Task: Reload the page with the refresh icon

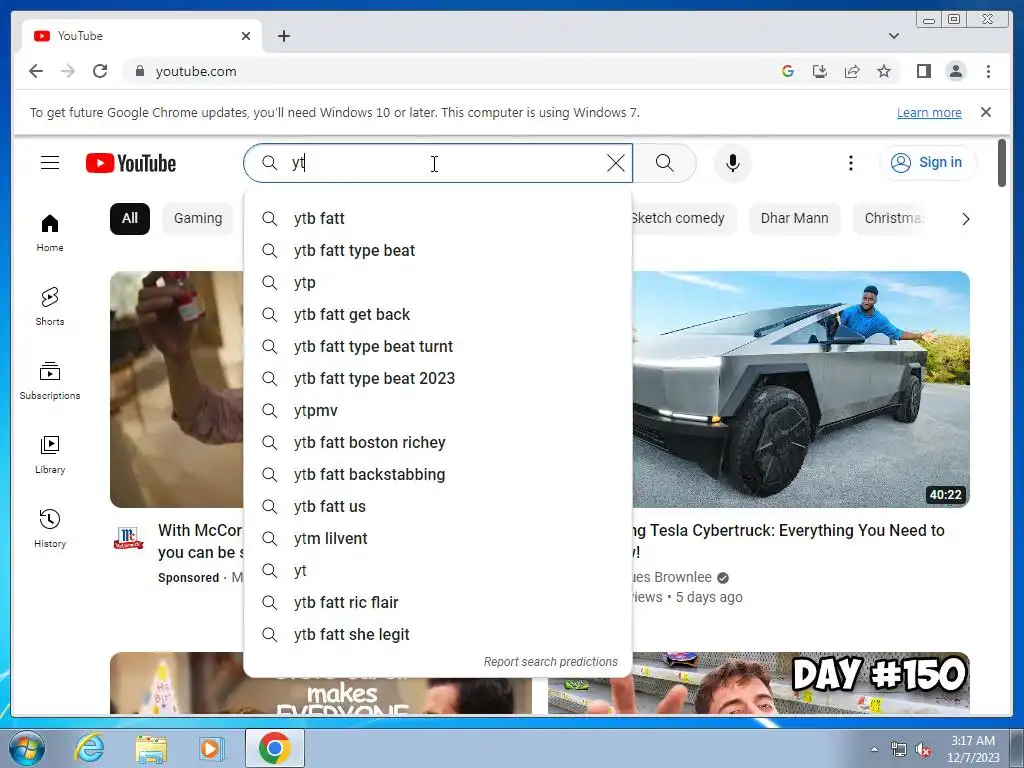Action: pyautogui.click(x=100, y=71)
